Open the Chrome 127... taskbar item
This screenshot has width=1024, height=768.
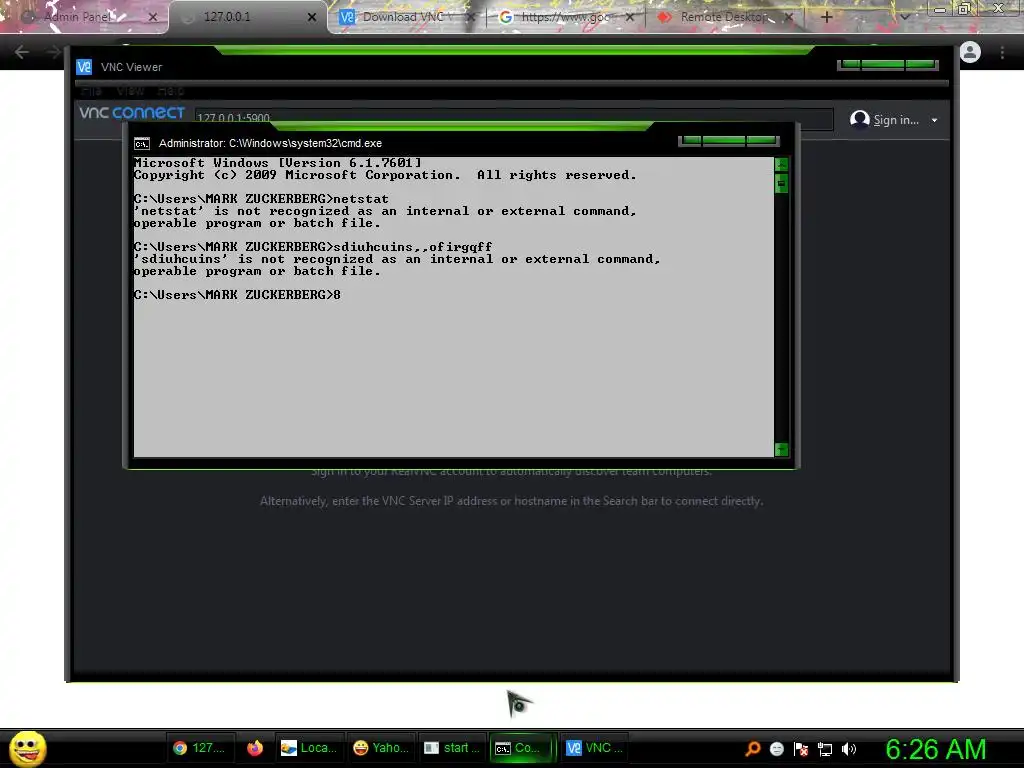199,748
